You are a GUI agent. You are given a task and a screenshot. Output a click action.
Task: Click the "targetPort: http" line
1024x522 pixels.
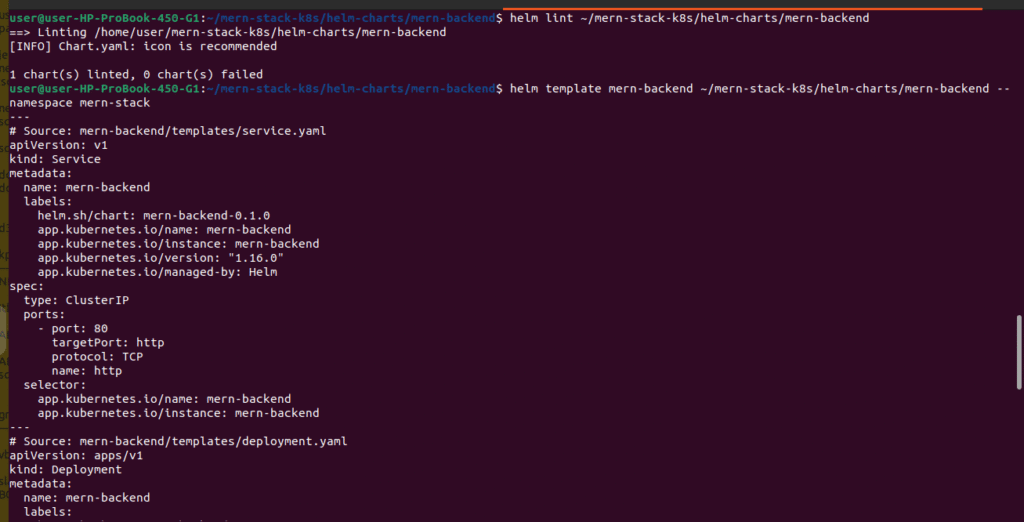point(108,342)
